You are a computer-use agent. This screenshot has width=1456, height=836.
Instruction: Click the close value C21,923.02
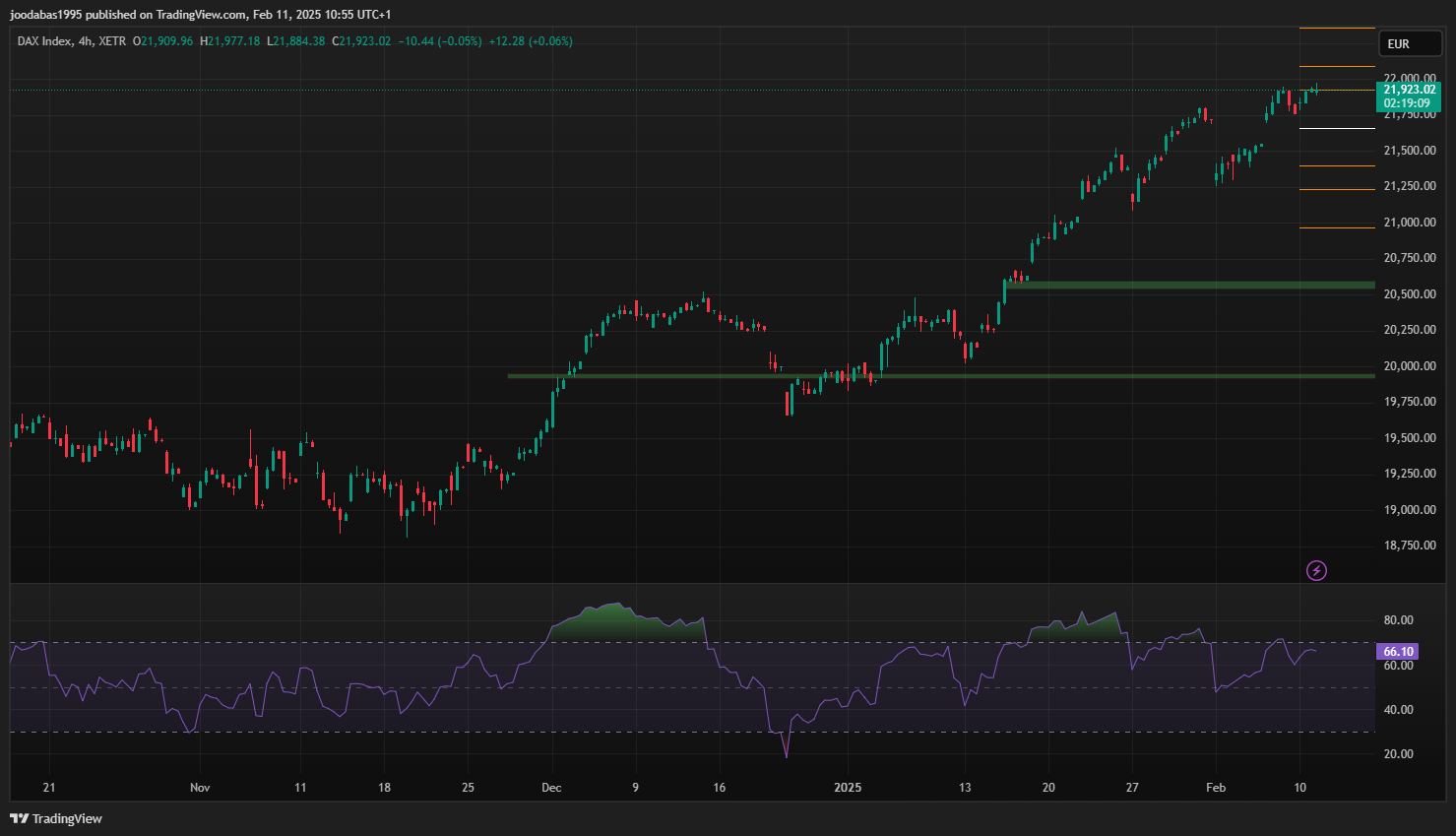361,41
